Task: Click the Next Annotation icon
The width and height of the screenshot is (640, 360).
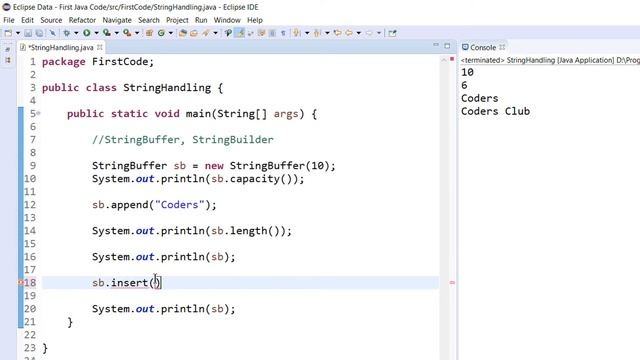Action: 297,33
